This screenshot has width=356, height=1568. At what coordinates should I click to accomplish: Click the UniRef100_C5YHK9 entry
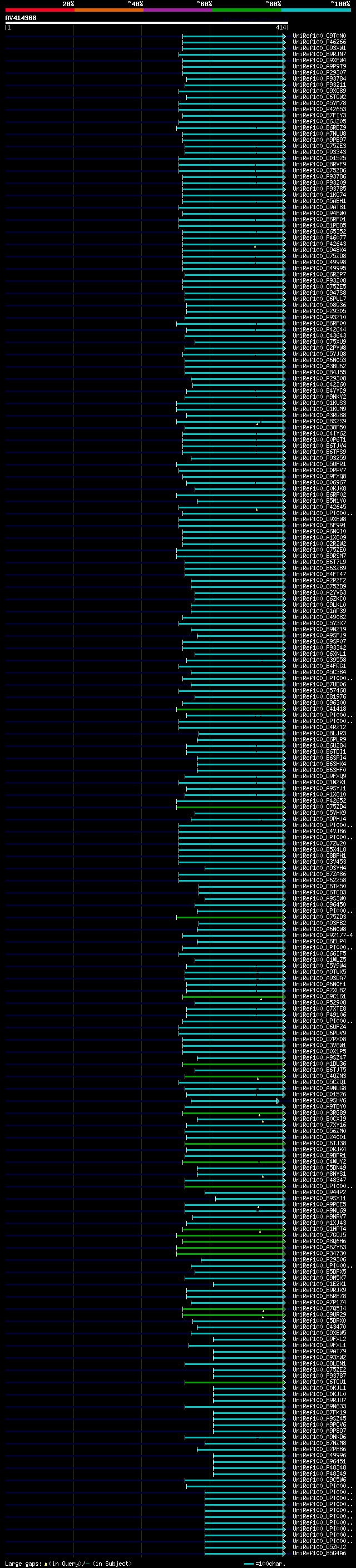[x=319, y=813]
